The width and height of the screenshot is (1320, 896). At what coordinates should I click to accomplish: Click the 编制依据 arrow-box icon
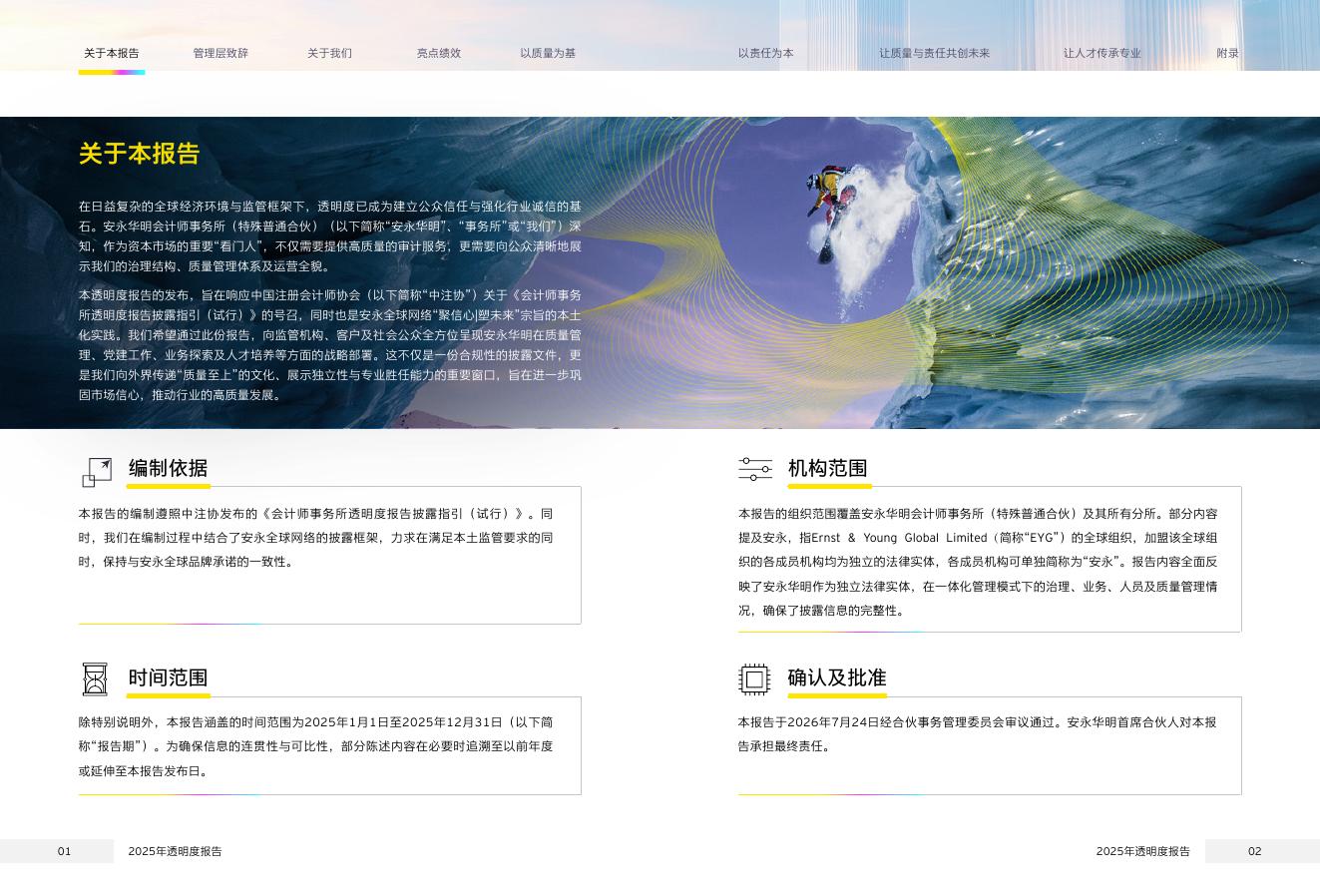(x=97, y=472)
